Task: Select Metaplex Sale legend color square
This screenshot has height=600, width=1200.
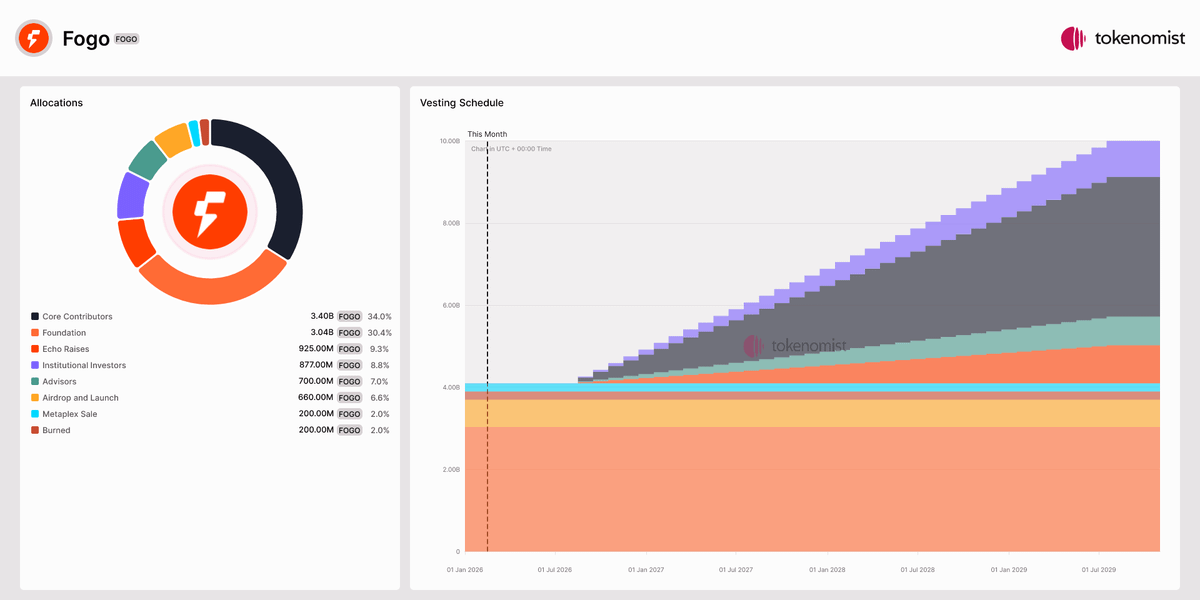Action: [35, 413]
